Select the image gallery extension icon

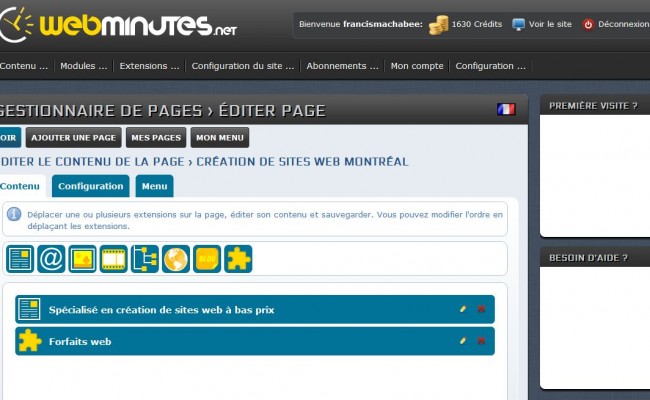click(82, 259)
